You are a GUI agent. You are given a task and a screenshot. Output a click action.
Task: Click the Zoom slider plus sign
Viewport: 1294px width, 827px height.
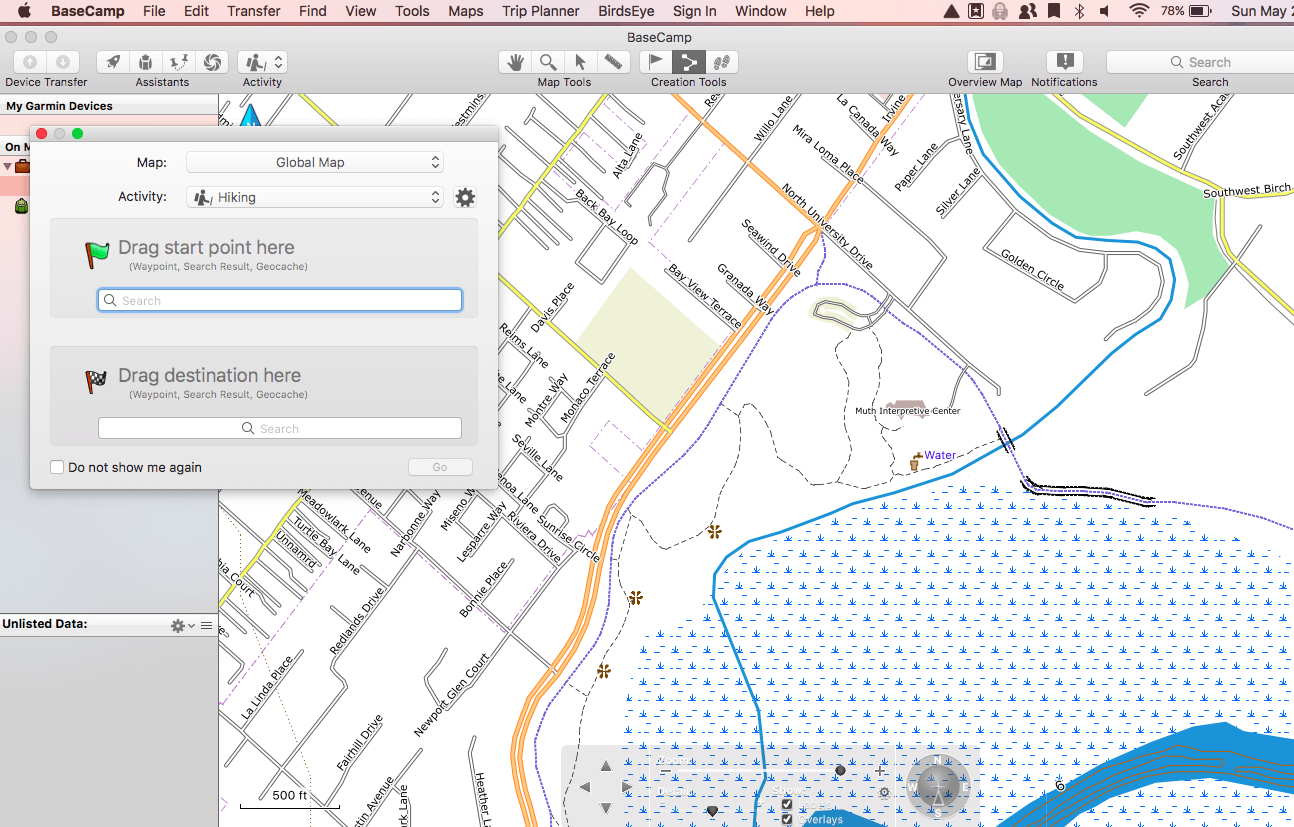click(880, 771)
